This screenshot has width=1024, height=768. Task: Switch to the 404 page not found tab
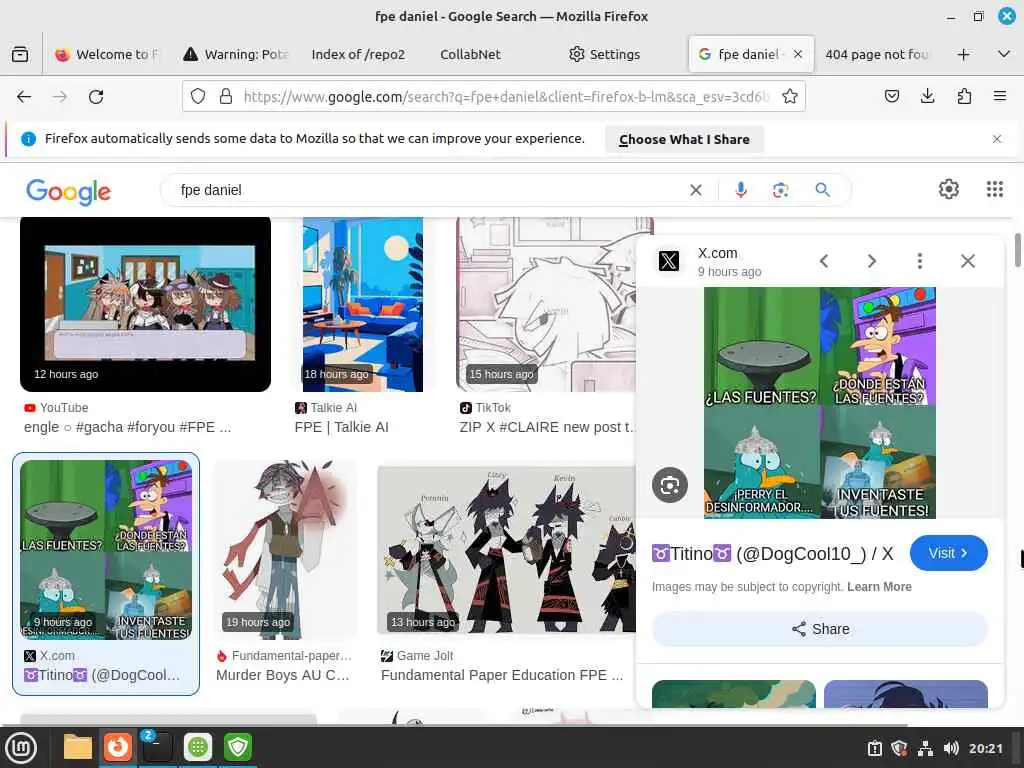coord(876,54)
